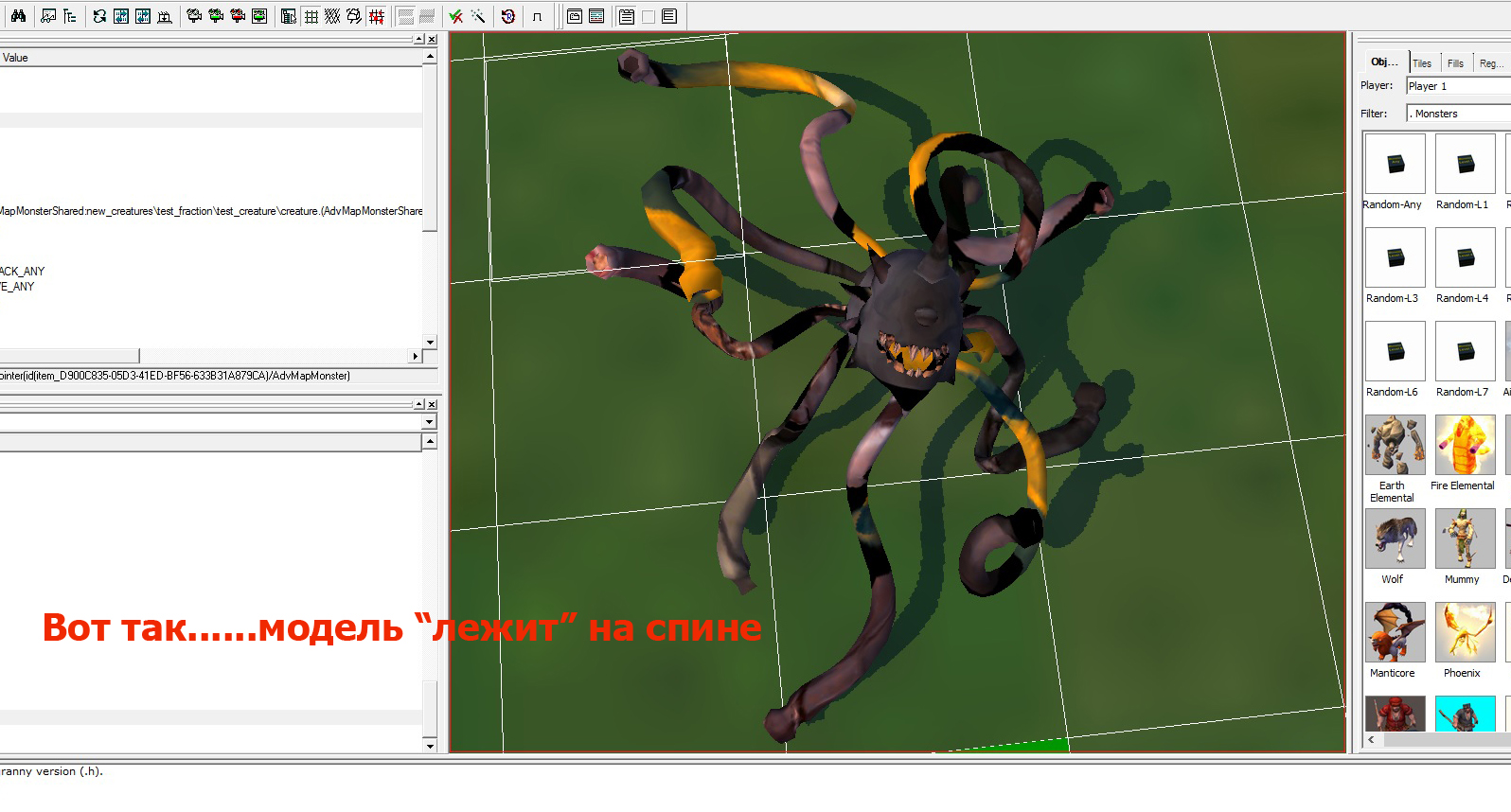Viewport: 1511px width, 812px height.
Task: Close the properties Value panel
Action: (x=432, y=39)
